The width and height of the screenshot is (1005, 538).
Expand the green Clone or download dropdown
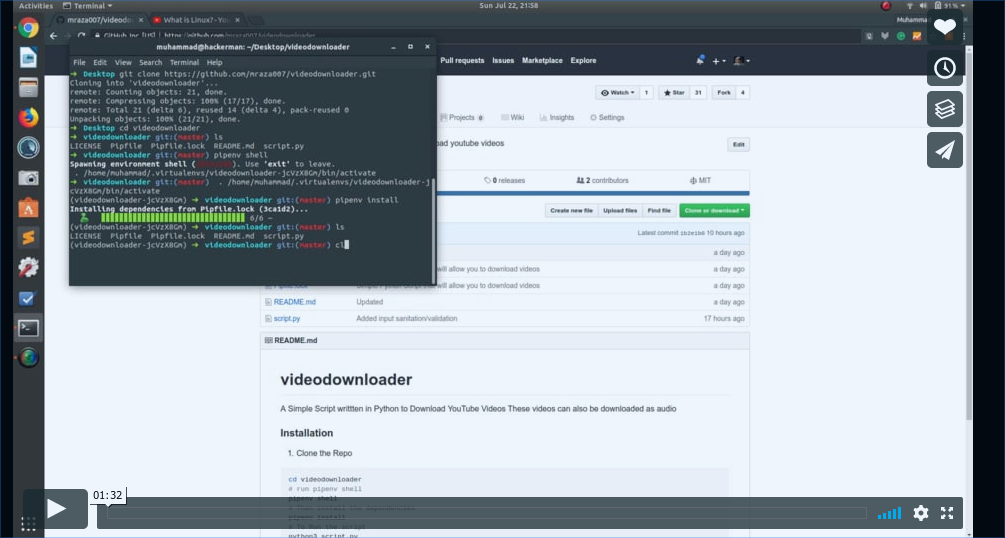click(x=714, y=210)
